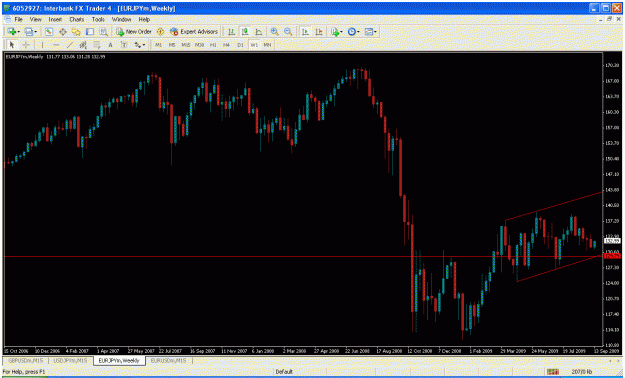Select the Cursor arrow tool
Image resolution: width=625 pixels, height=378 pixels.
click(12, 45)
